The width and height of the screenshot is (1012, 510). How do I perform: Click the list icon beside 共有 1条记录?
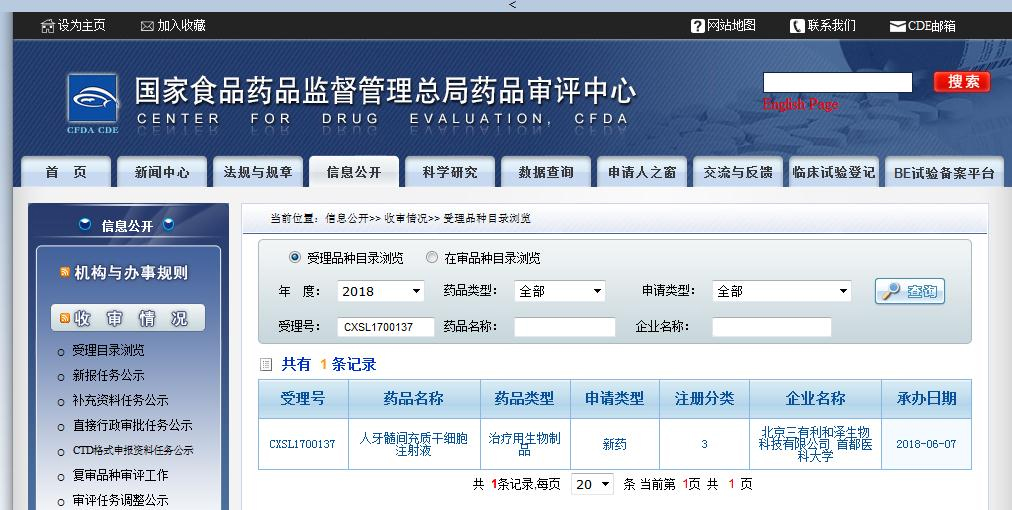[266, 365]
